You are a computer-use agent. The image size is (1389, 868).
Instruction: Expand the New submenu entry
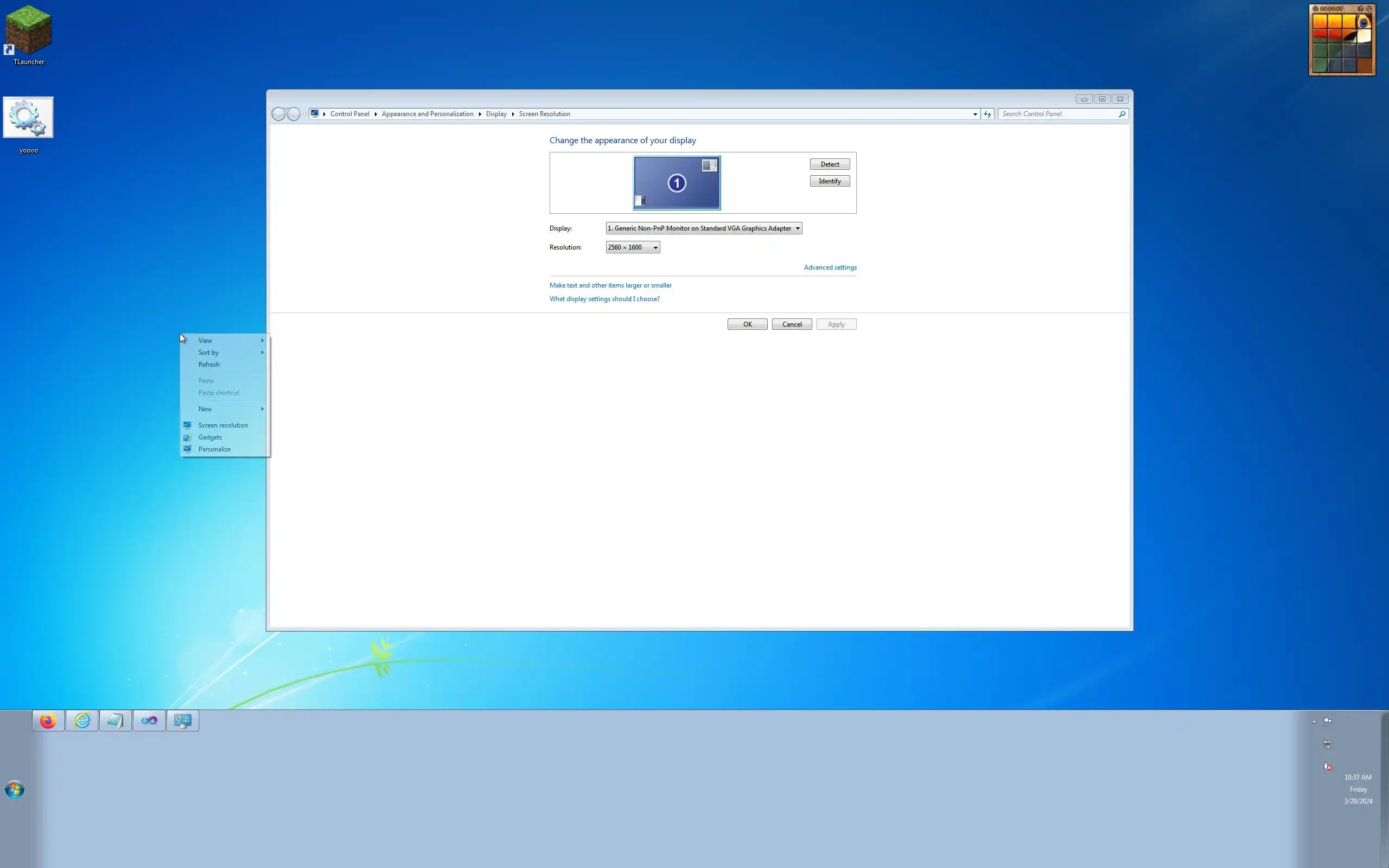206,409
